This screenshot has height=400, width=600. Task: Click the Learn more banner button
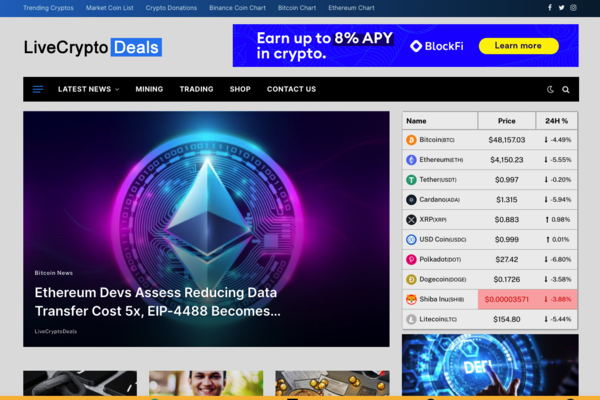tap(518, 46)
